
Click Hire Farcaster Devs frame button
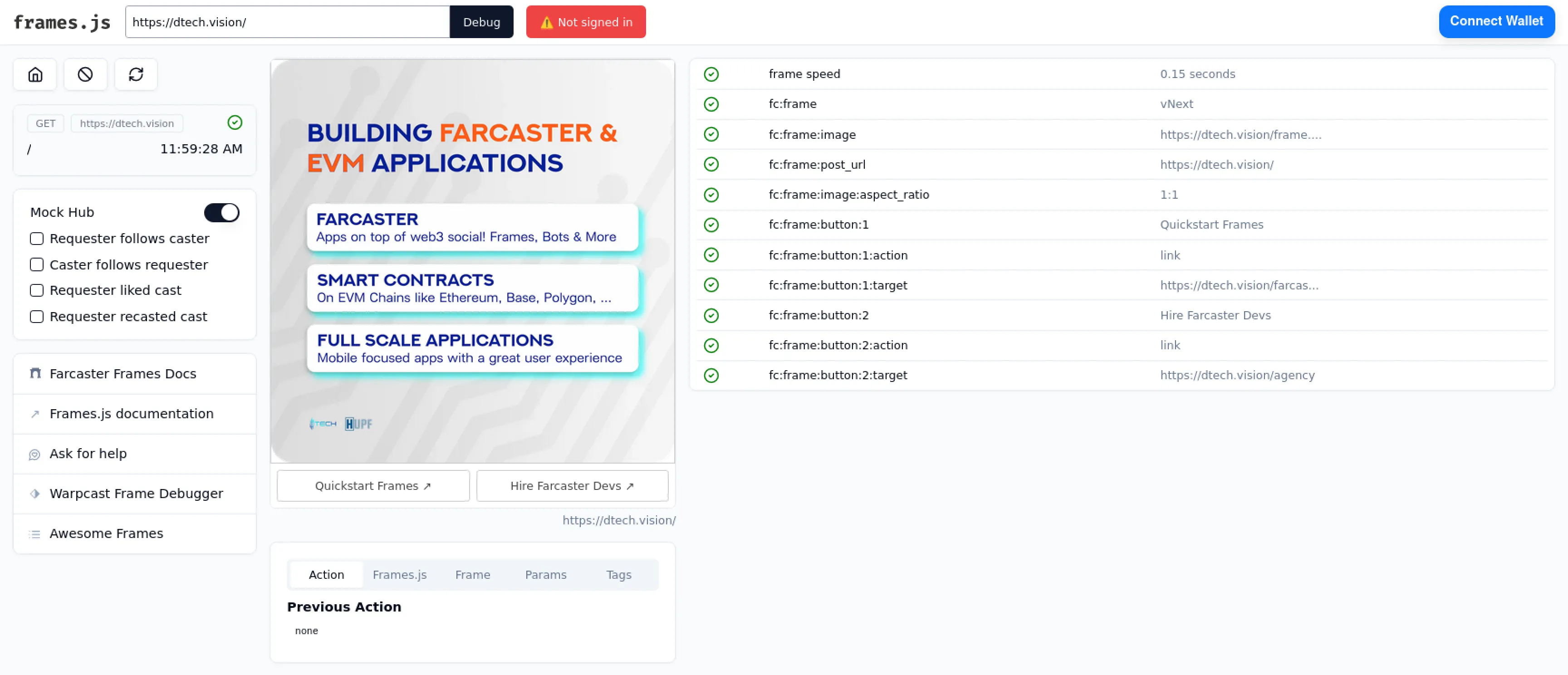coord(572,486)
